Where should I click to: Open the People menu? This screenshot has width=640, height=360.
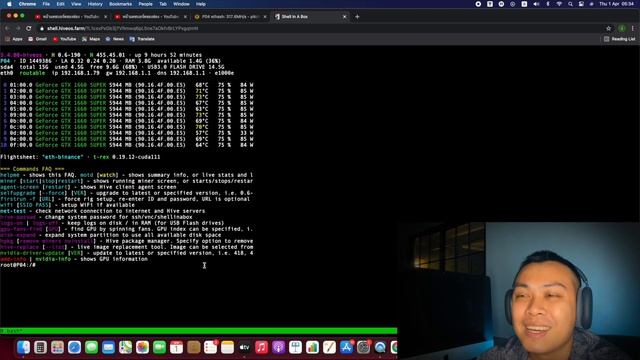click(145, 4)
